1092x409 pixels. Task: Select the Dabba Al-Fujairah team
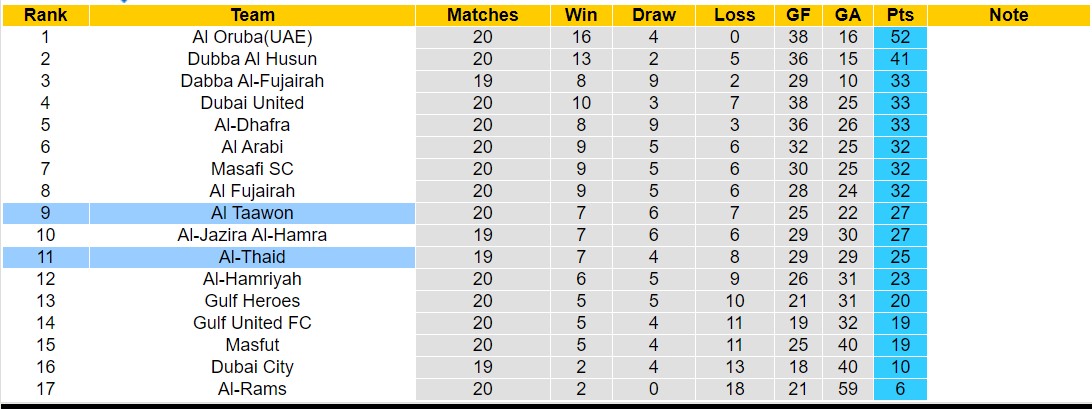pyautogui.click(x=252, y=81)
